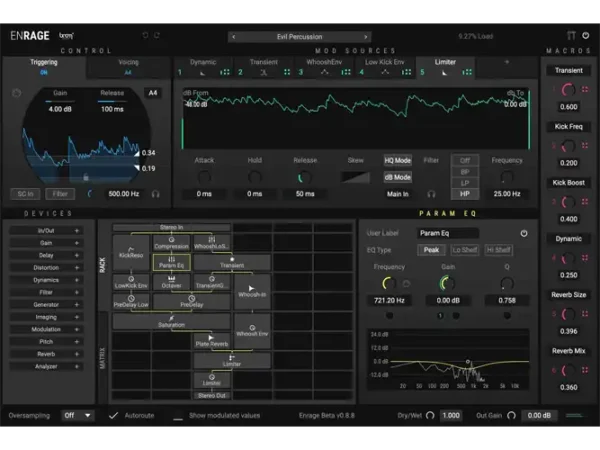The height and width of the screenshot is (450, 600).
Task: Select the KickReso device in the rack
Action: pos(131,253)
